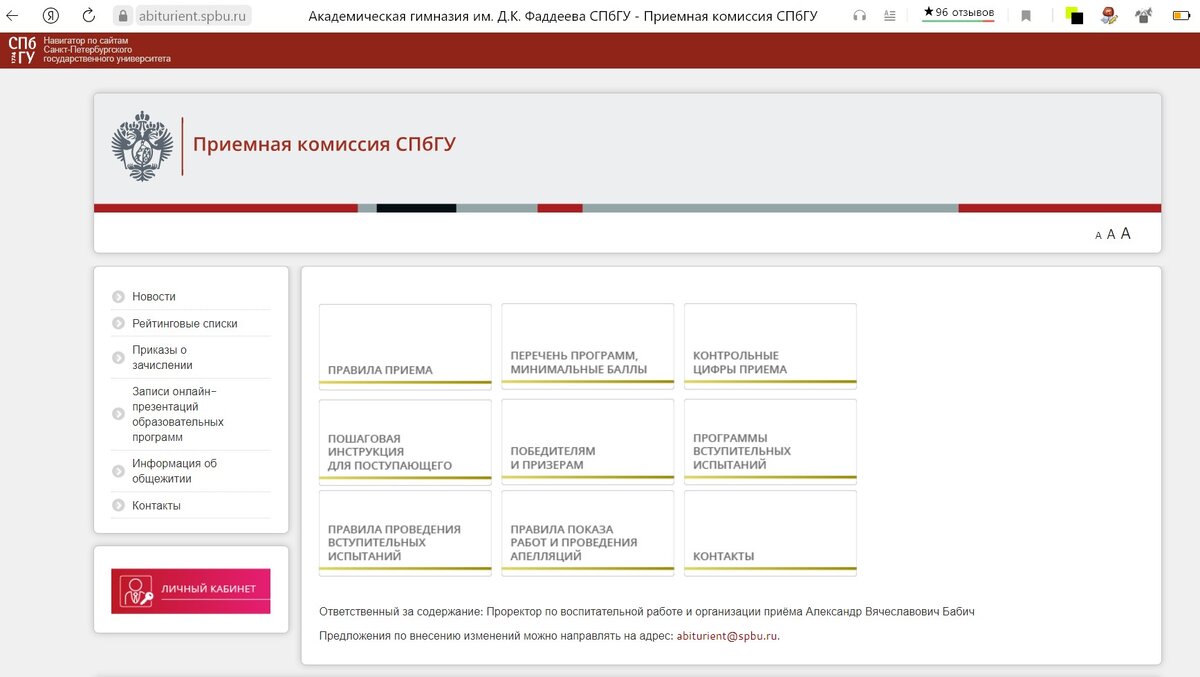The width and height of the screenshot is (1200, 677).
Task: Open Рейтинговые списки in sidebar
Action: tap(185, 324)
